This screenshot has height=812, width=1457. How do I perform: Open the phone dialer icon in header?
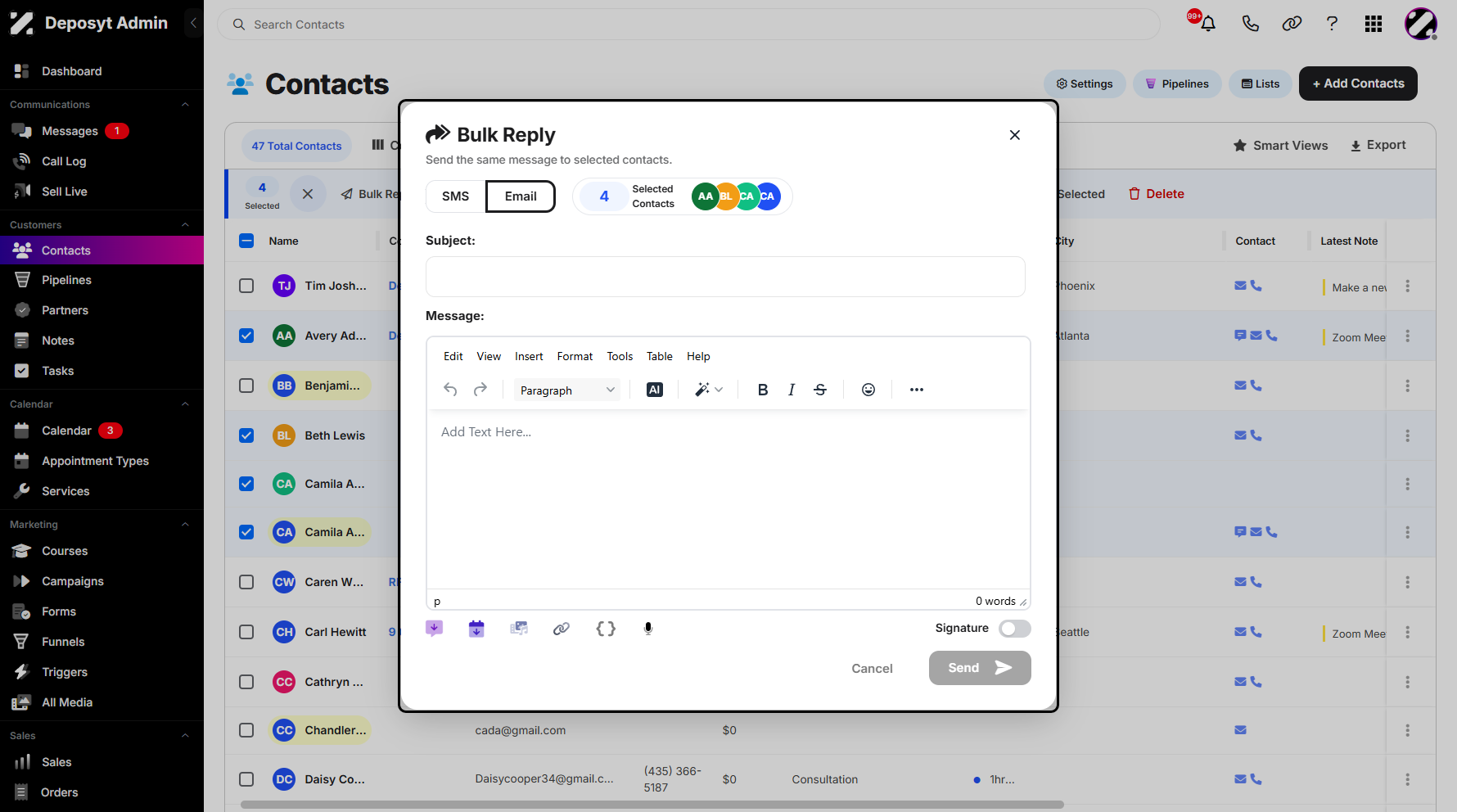(1250, 24)
